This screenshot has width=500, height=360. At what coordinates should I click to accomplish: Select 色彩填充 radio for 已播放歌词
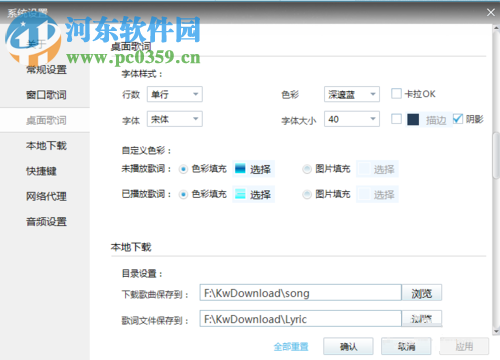pyautogui.click(x=183, y=194)
